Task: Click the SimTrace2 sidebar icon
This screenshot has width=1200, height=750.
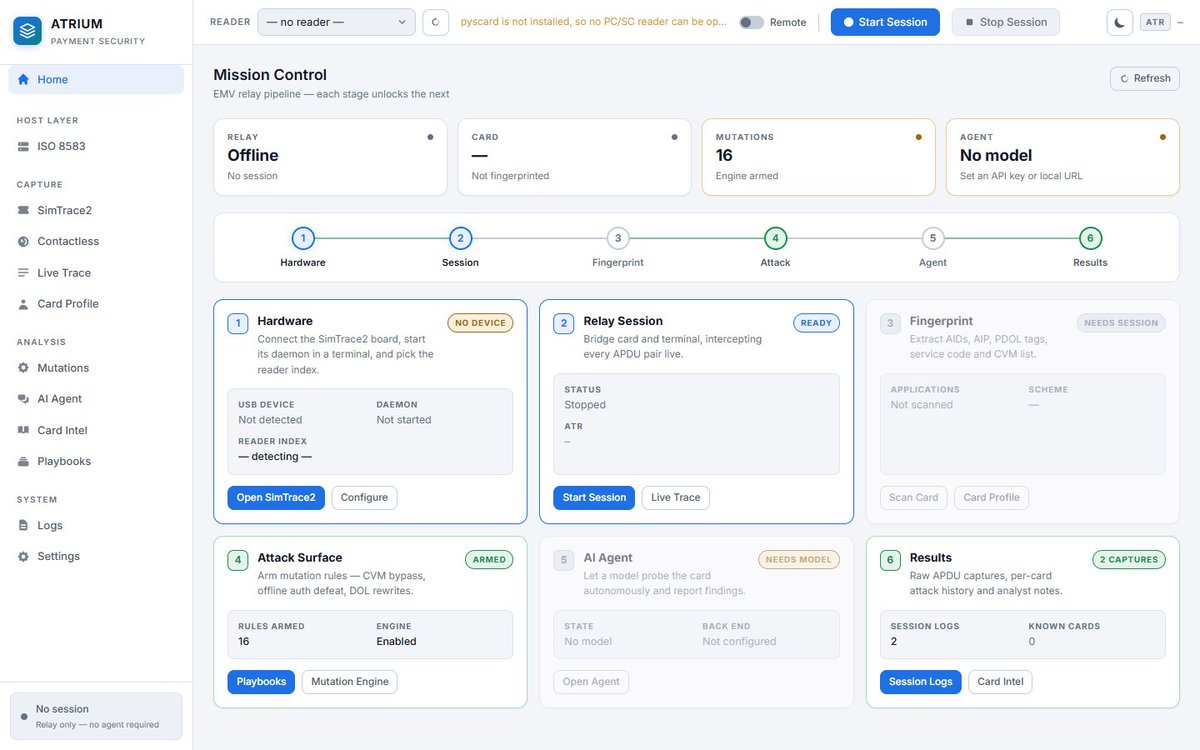Action: tap(24, 211)
